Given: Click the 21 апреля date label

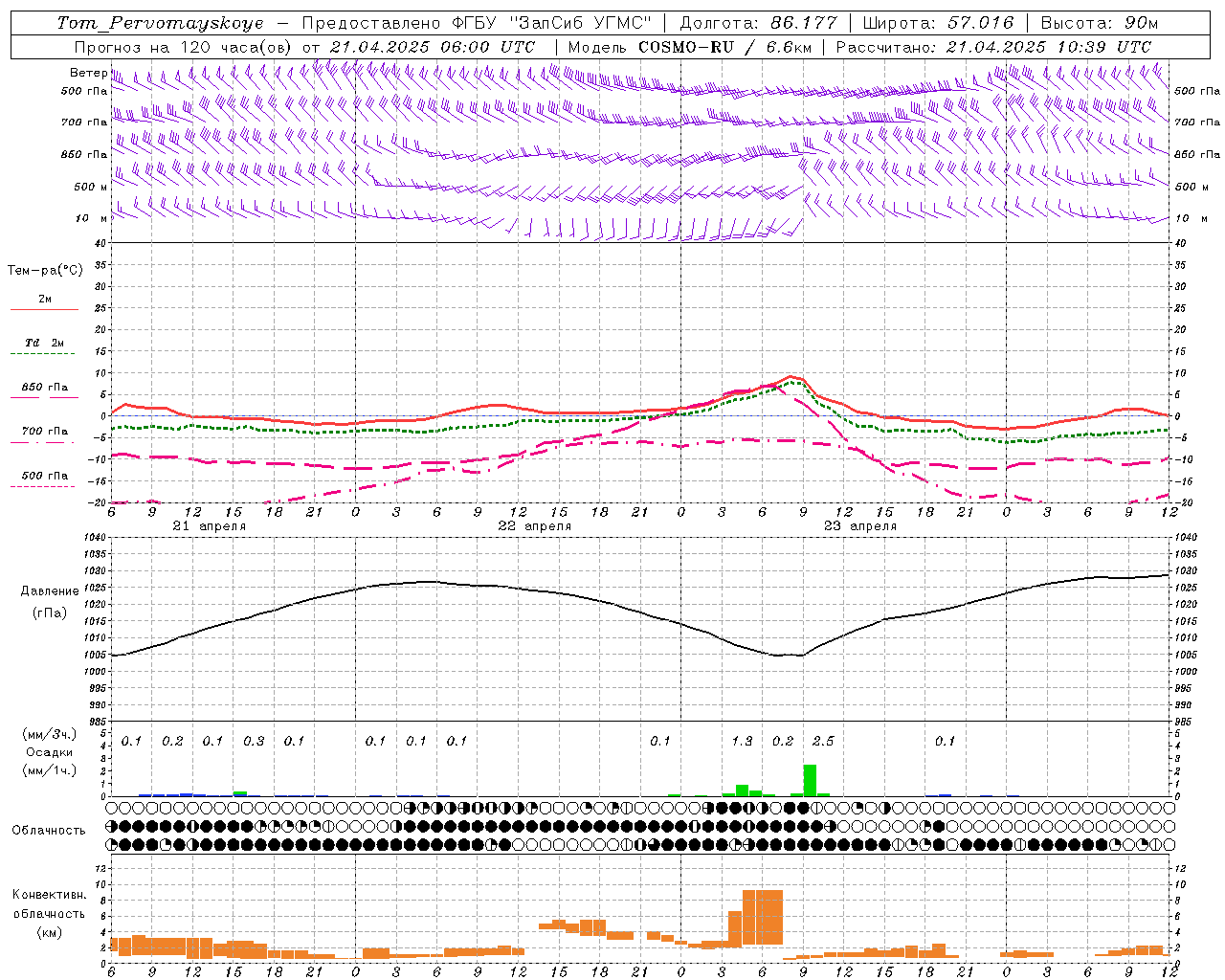Looking at the screenshot, I should click(209, 526).
